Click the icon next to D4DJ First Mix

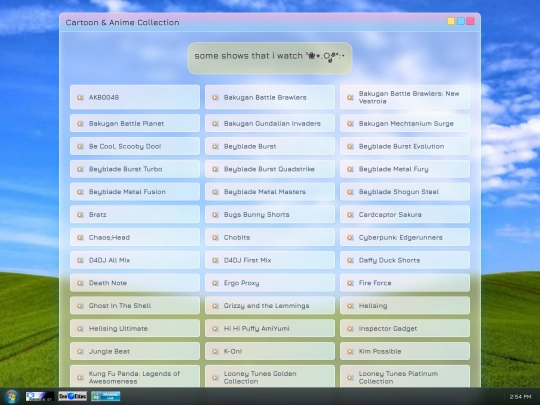click(215, 260)
